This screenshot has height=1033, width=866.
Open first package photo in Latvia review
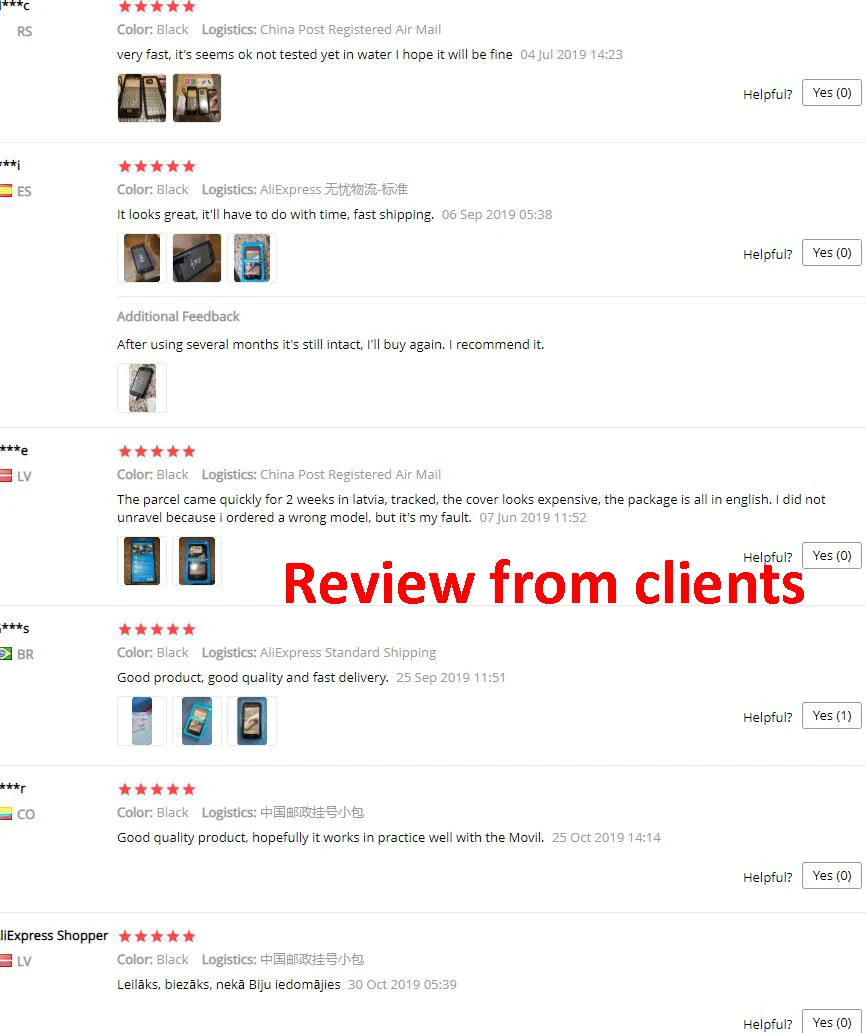pos(142,561)
